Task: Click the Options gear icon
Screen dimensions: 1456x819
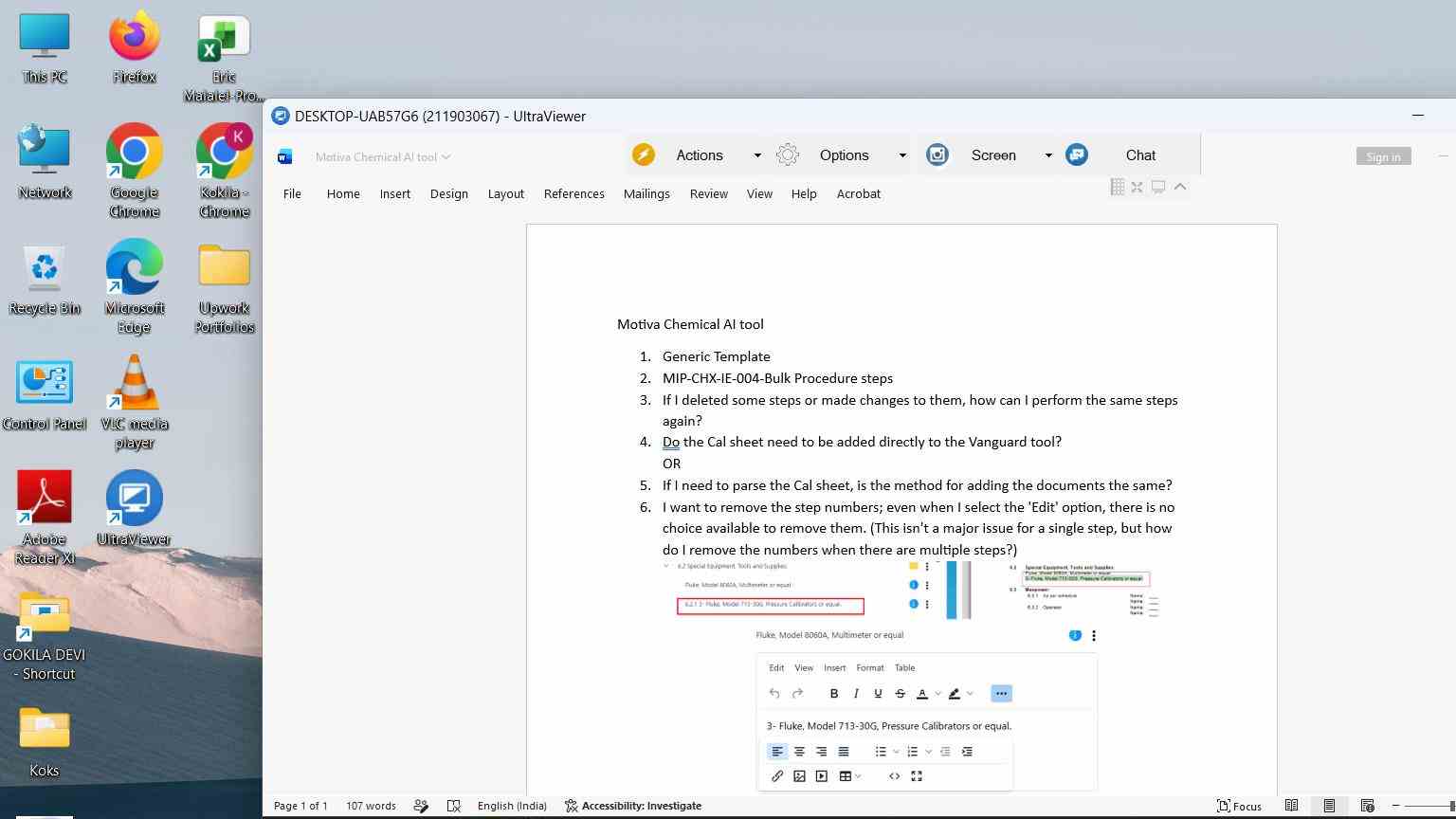Action: (788, 155)
